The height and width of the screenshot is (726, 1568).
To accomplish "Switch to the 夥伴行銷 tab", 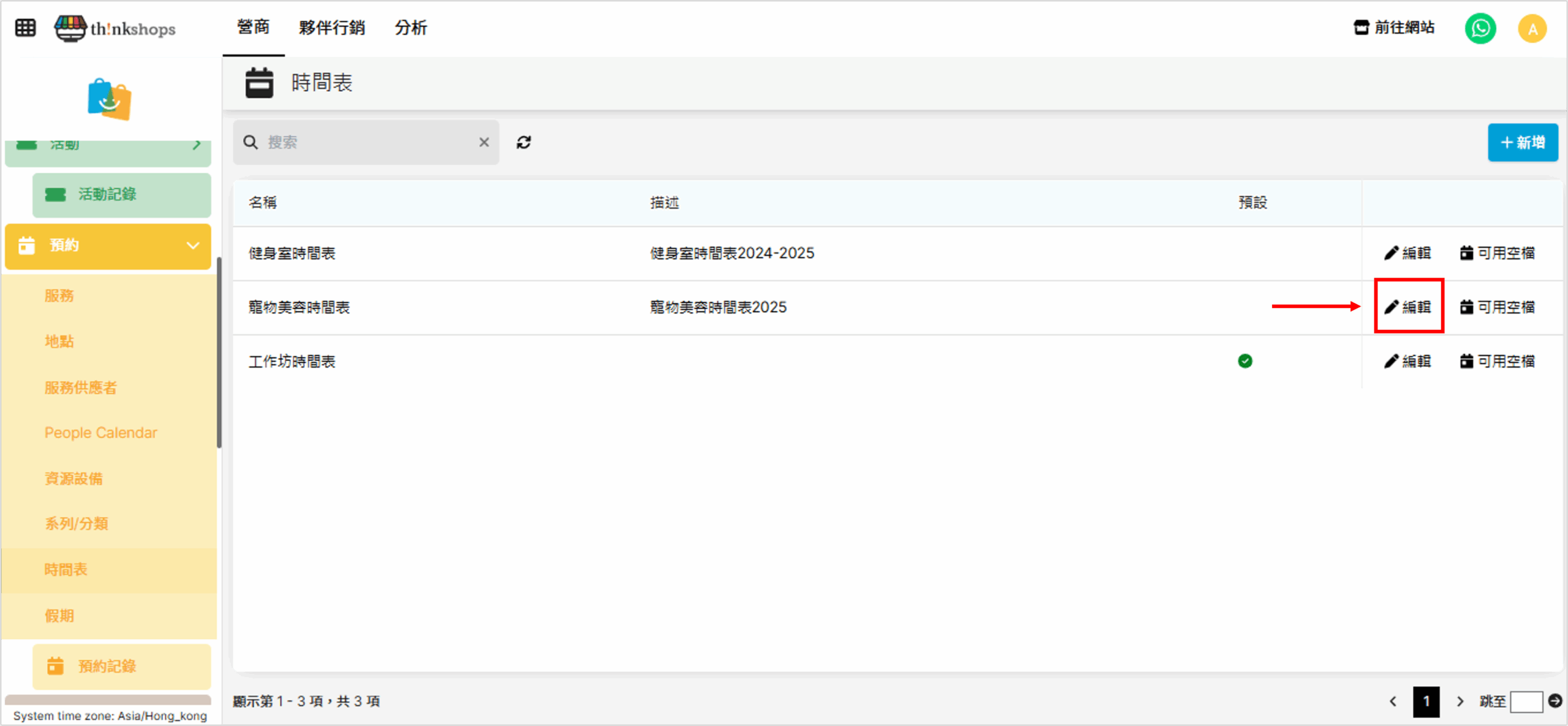I will 331,28.
